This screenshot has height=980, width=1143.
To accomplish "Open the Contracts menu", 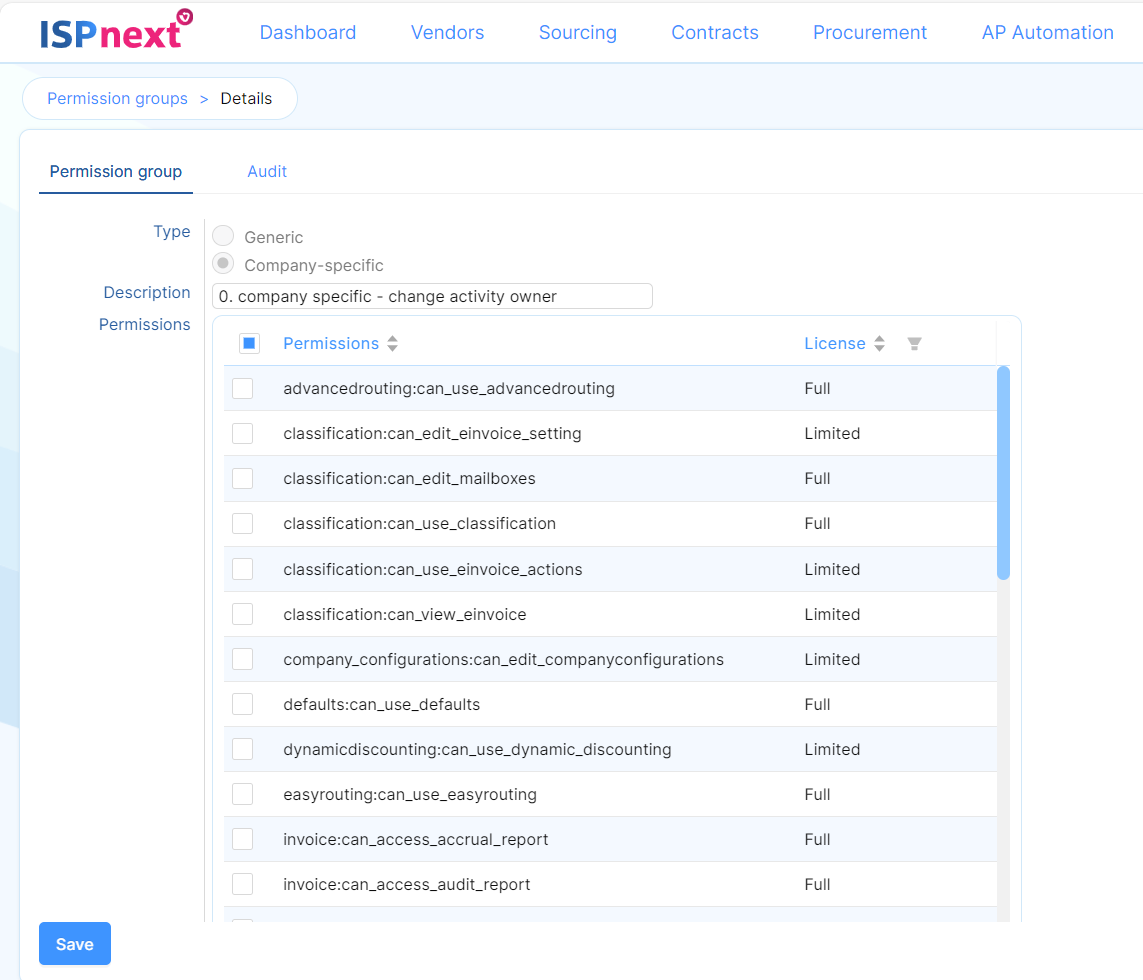I will click(715, 32).
